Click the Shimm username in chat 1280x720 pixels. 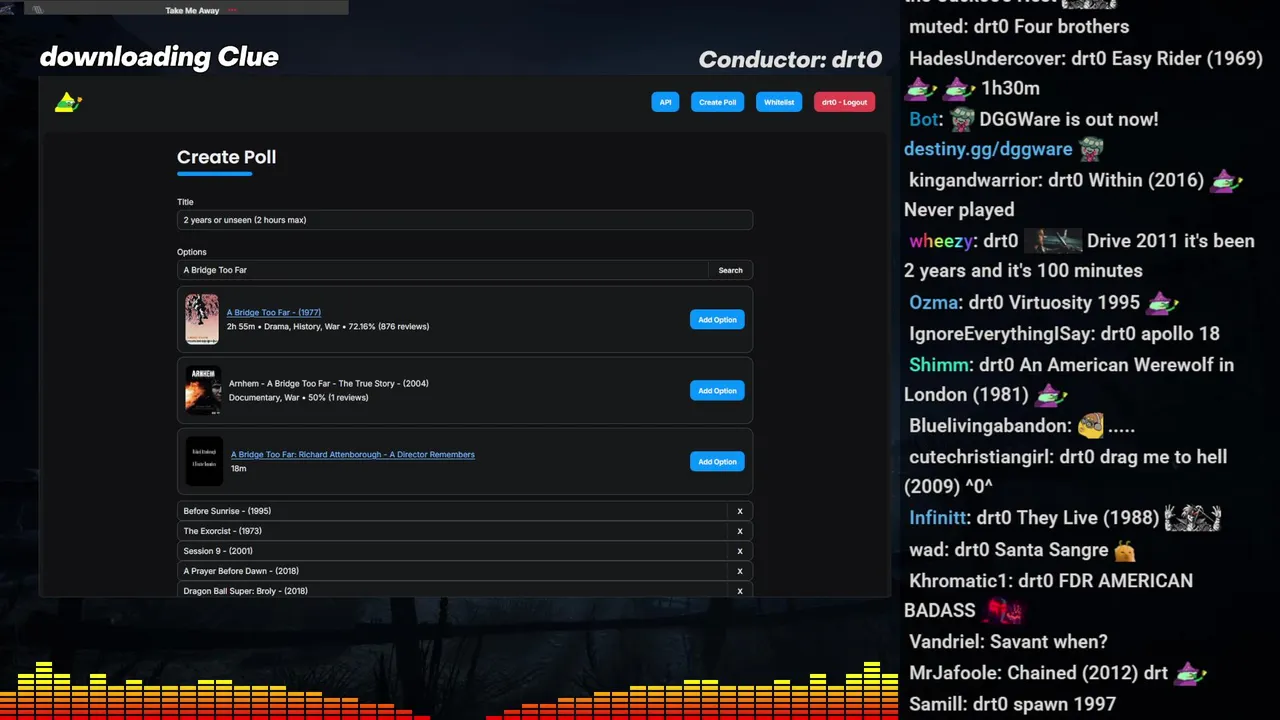(938, 365)
